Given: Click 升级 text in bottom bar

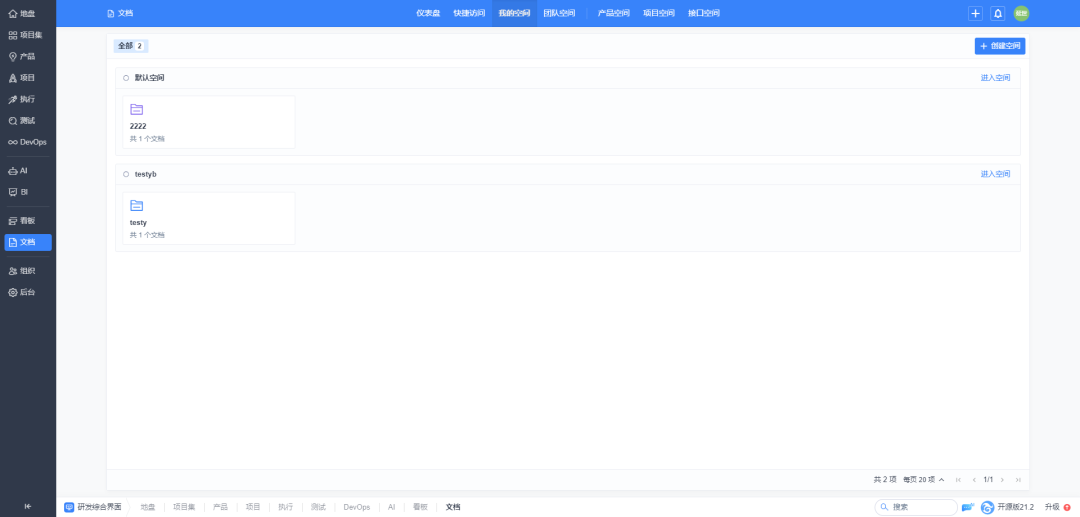Looking at the screenshot, I should point(1052,507).
